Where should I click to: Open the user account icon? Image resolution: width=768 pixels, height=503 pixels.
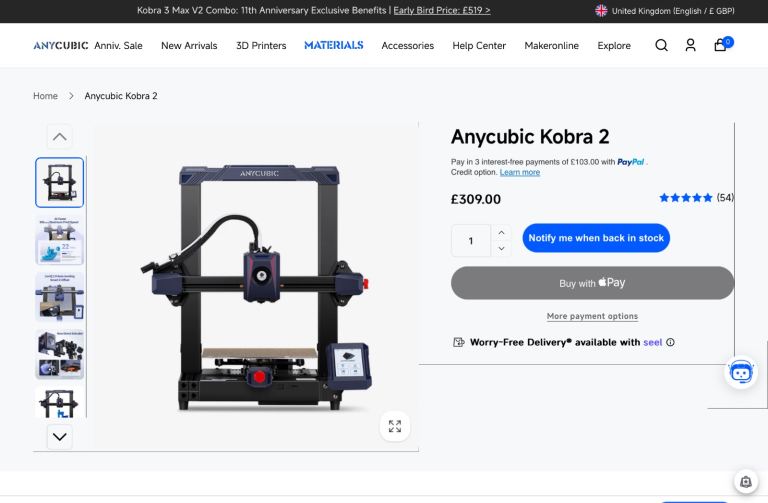[x=691, y=46]
